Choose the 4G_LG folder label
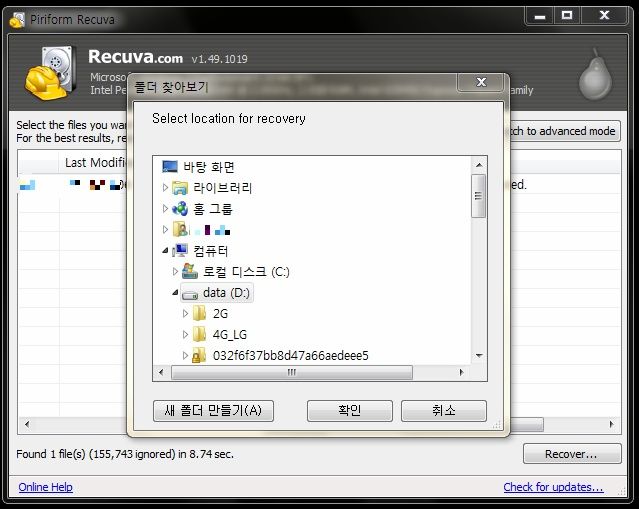 (230, 335)
